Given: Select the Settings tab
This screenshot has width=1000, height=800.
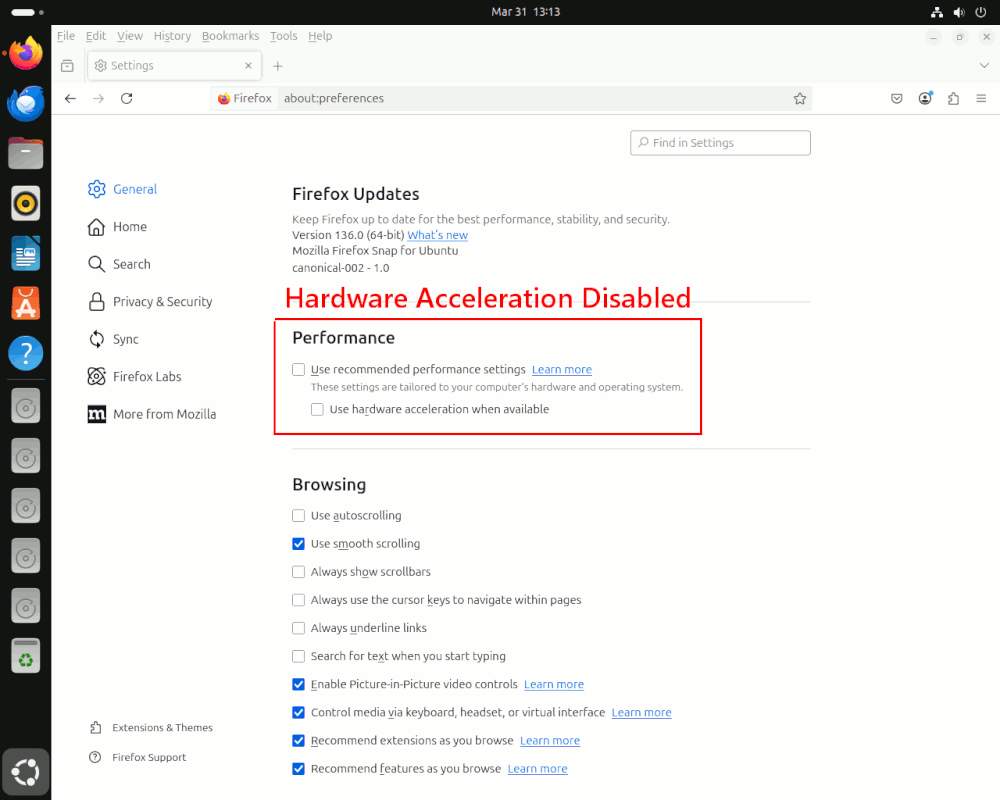Looking at the screenshot, I should [174, 66].
